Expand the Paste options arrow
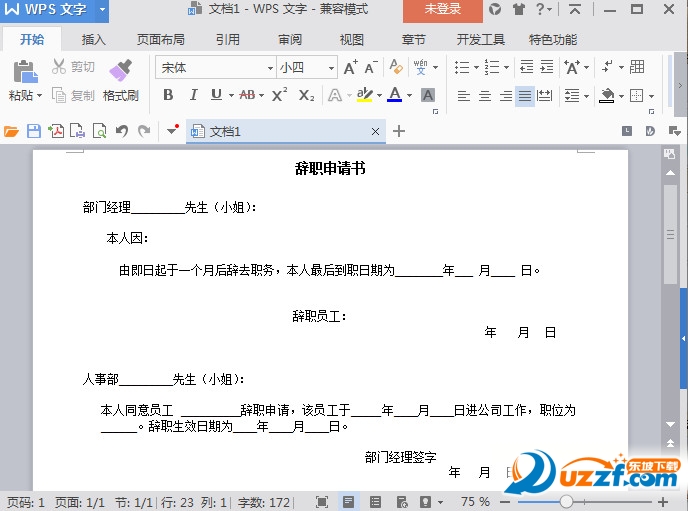Viewport: 688px width, 511px height. point(39,96)
